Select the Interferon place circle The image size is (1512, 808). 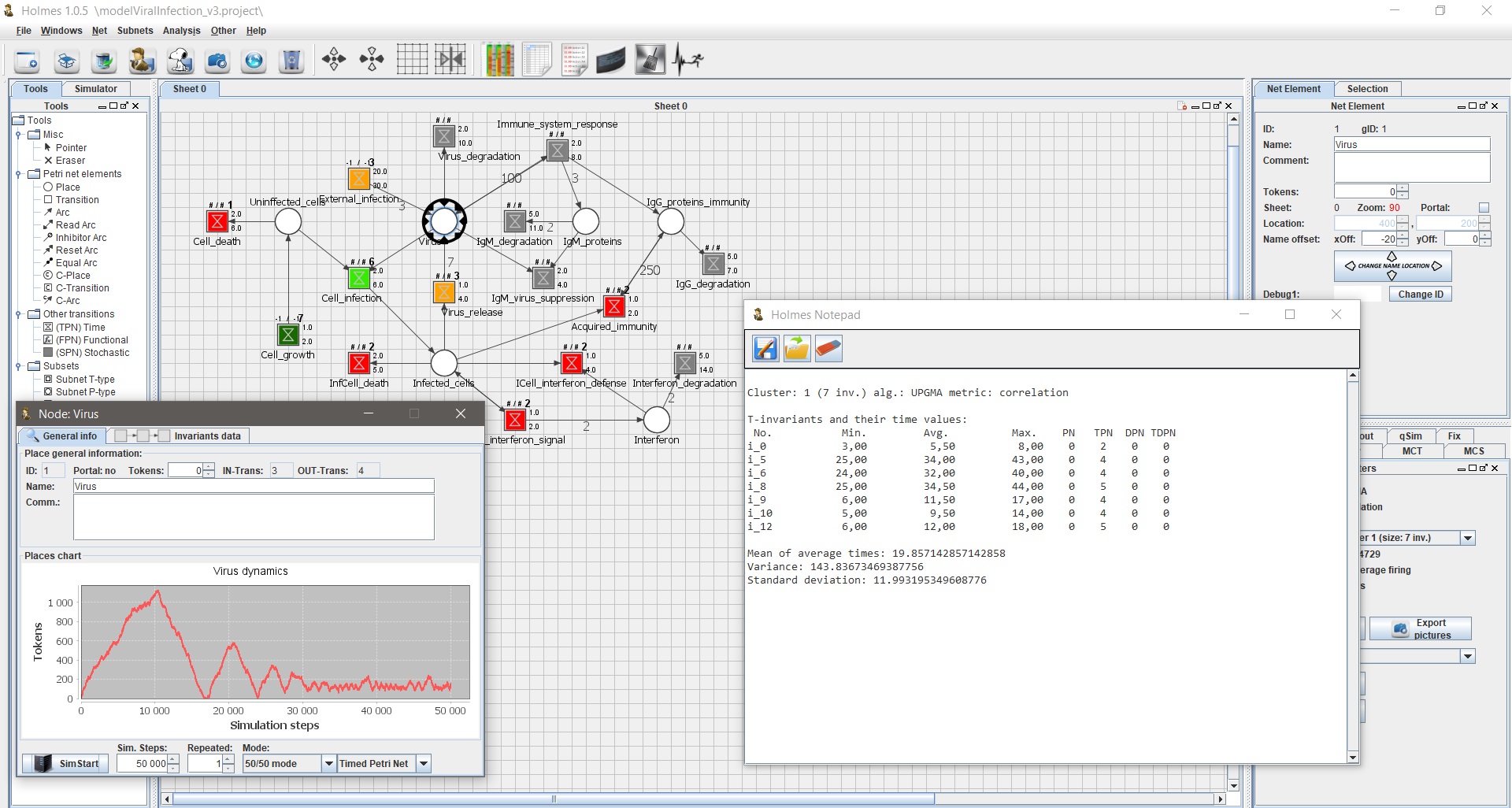pos(657,420)
